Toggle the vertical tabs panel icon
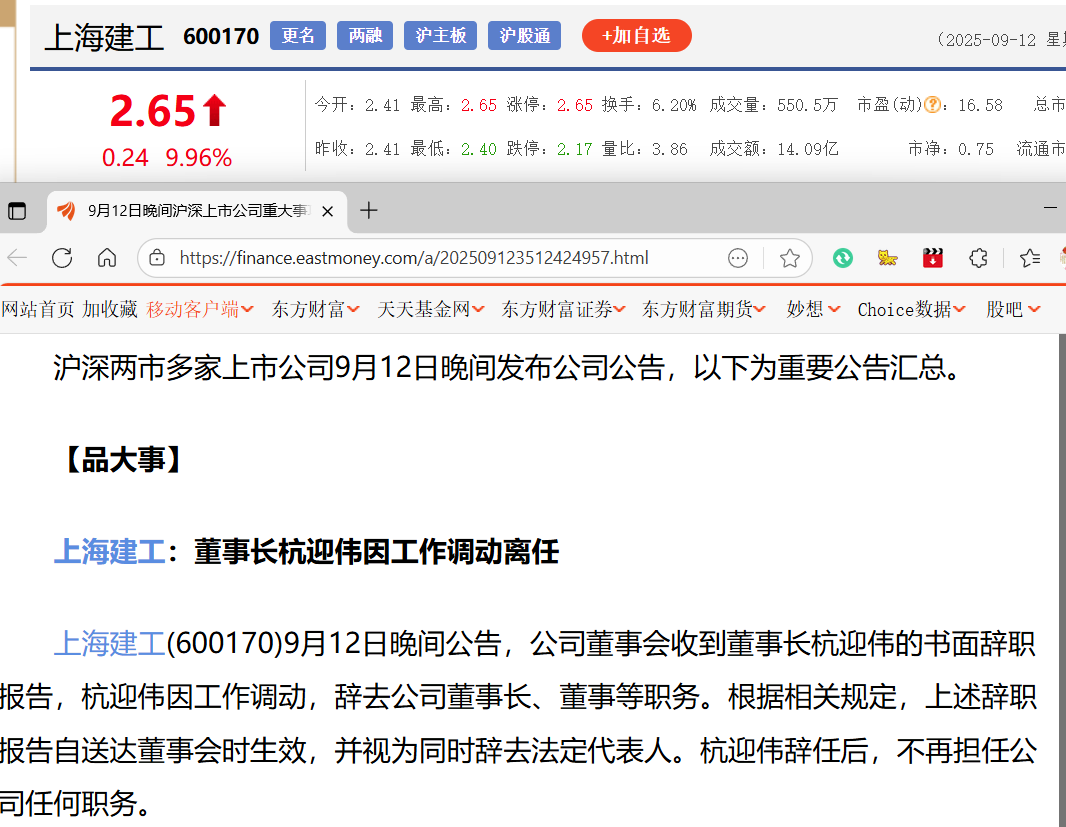1066x827 pixels. [17, 211]
